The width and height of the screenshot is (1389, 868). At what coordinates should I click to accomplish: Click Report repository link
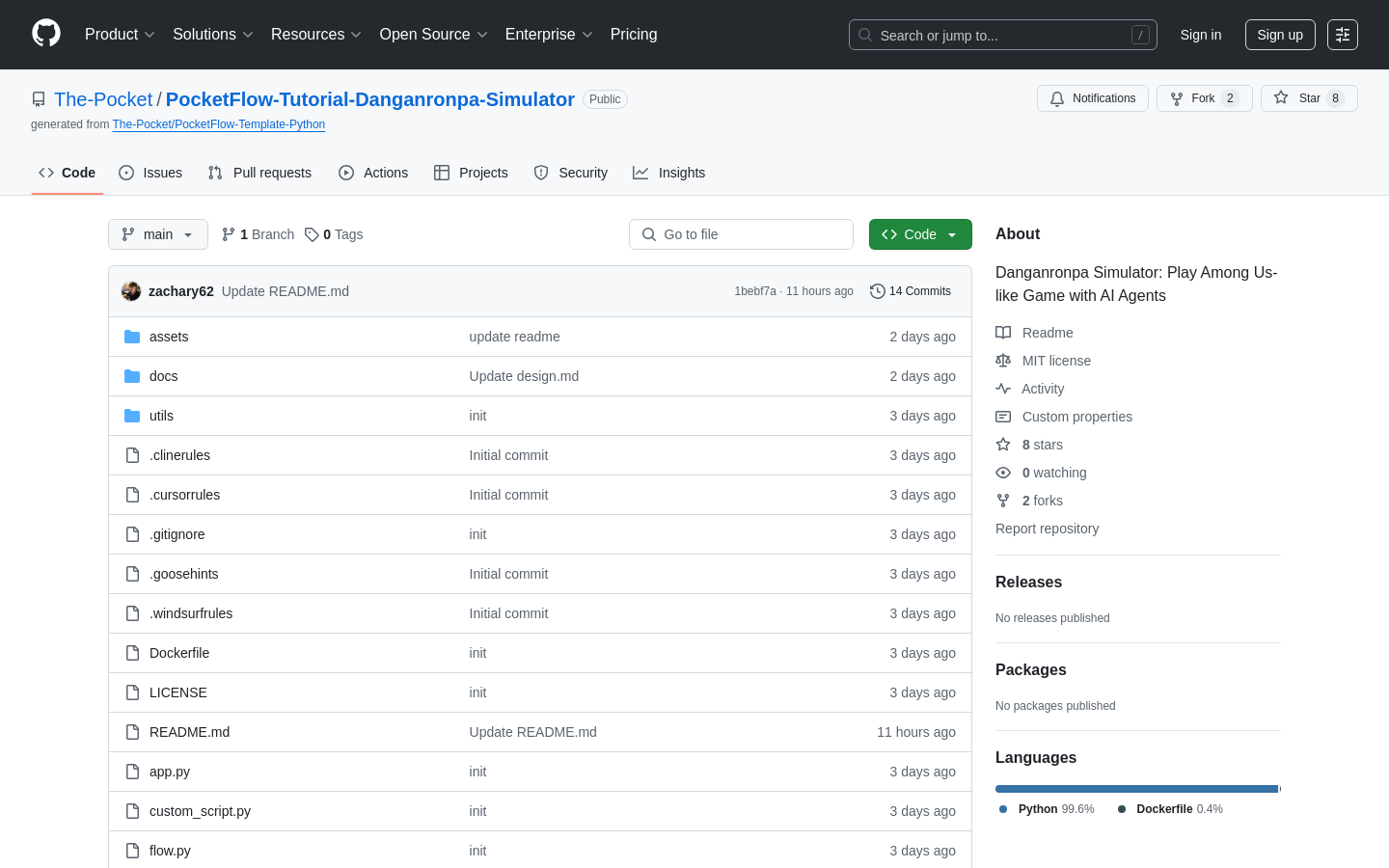click(x=1047, y=529)
